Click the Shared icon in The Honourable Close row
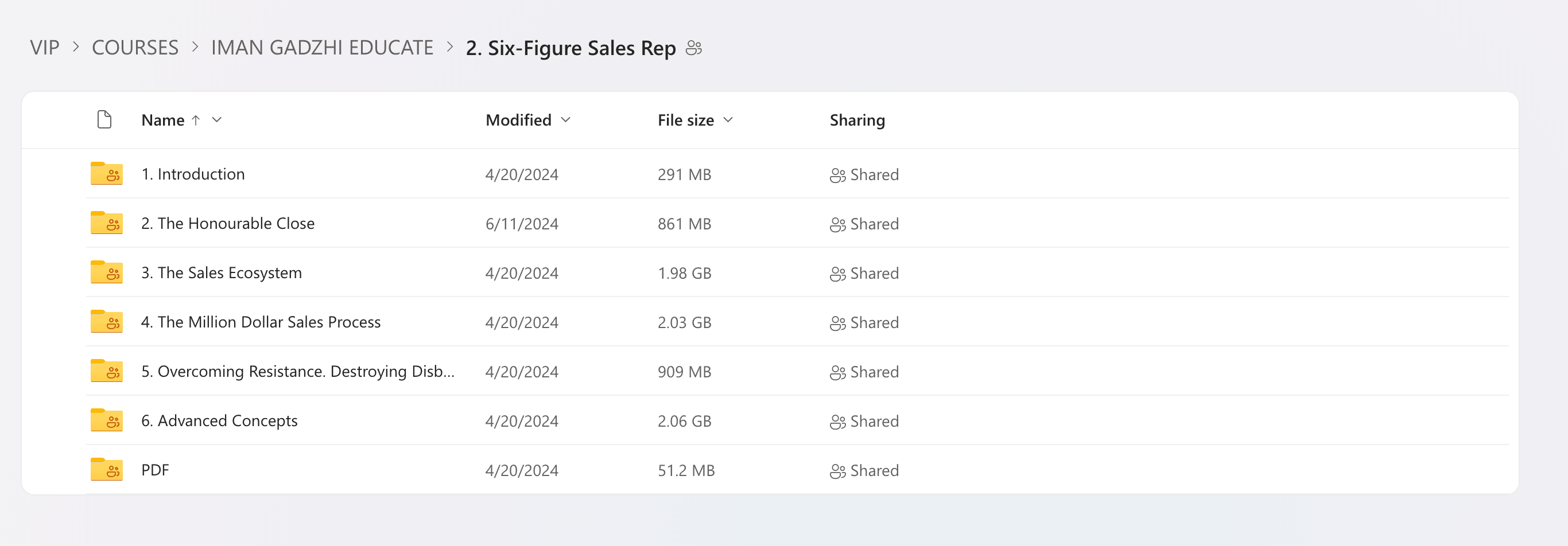1568x546 pixels. tap(837, 224)
